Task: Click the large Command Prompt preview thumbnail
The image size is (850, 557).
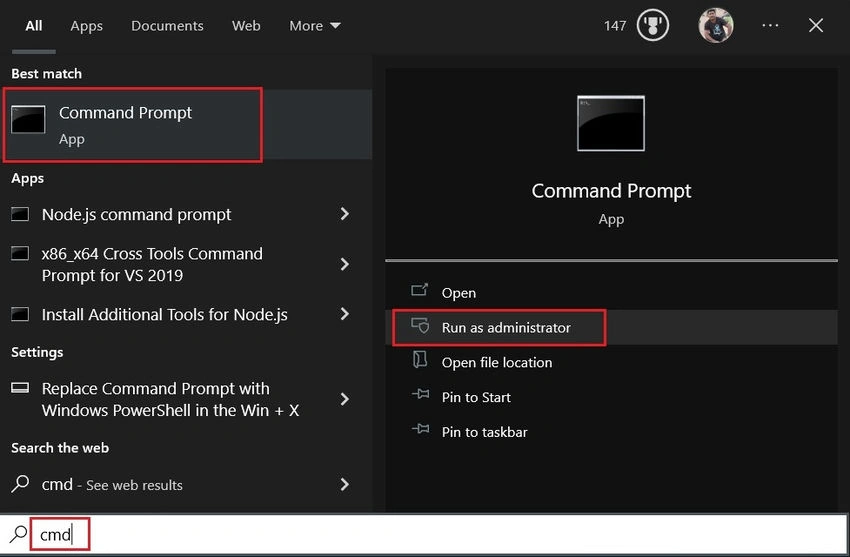Action: click(611, 124)
